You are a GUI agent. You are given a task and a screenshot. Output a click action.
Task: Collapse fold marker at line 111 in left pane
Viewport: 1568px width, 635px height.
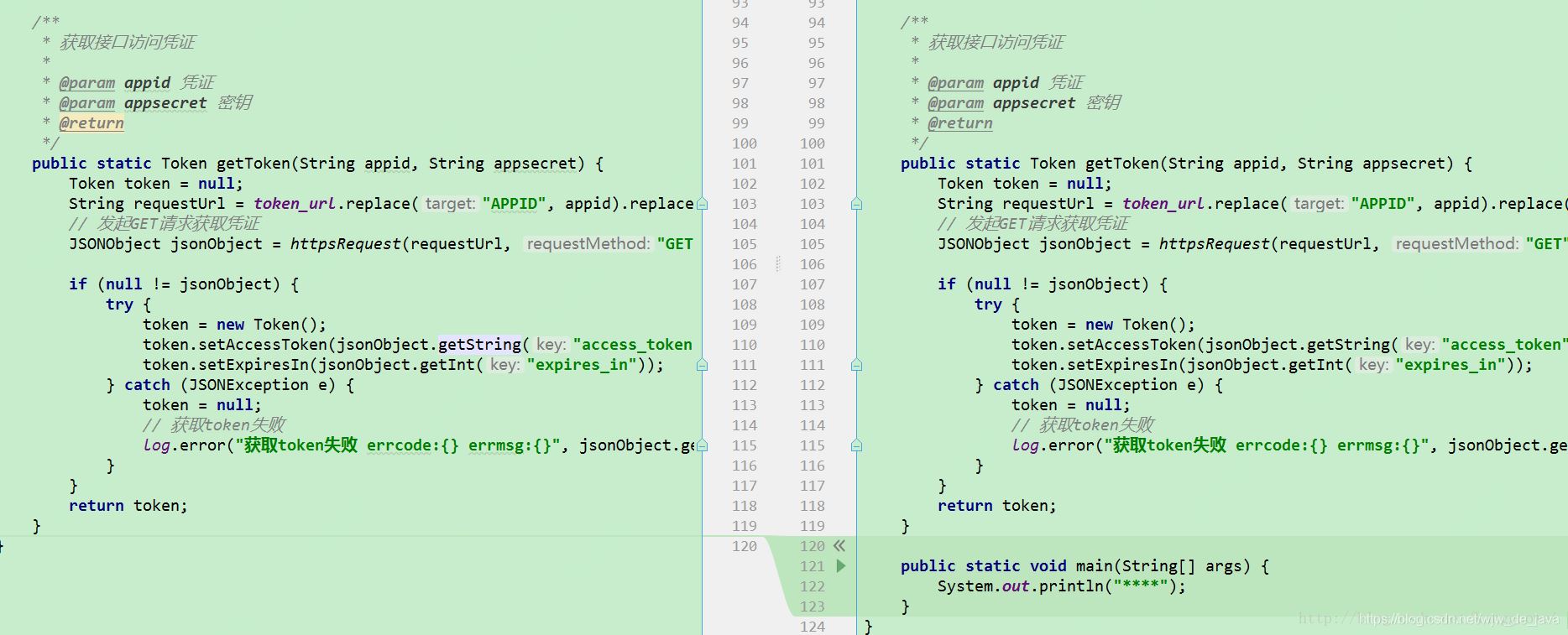pyautogui.click(x=702, y=365)
